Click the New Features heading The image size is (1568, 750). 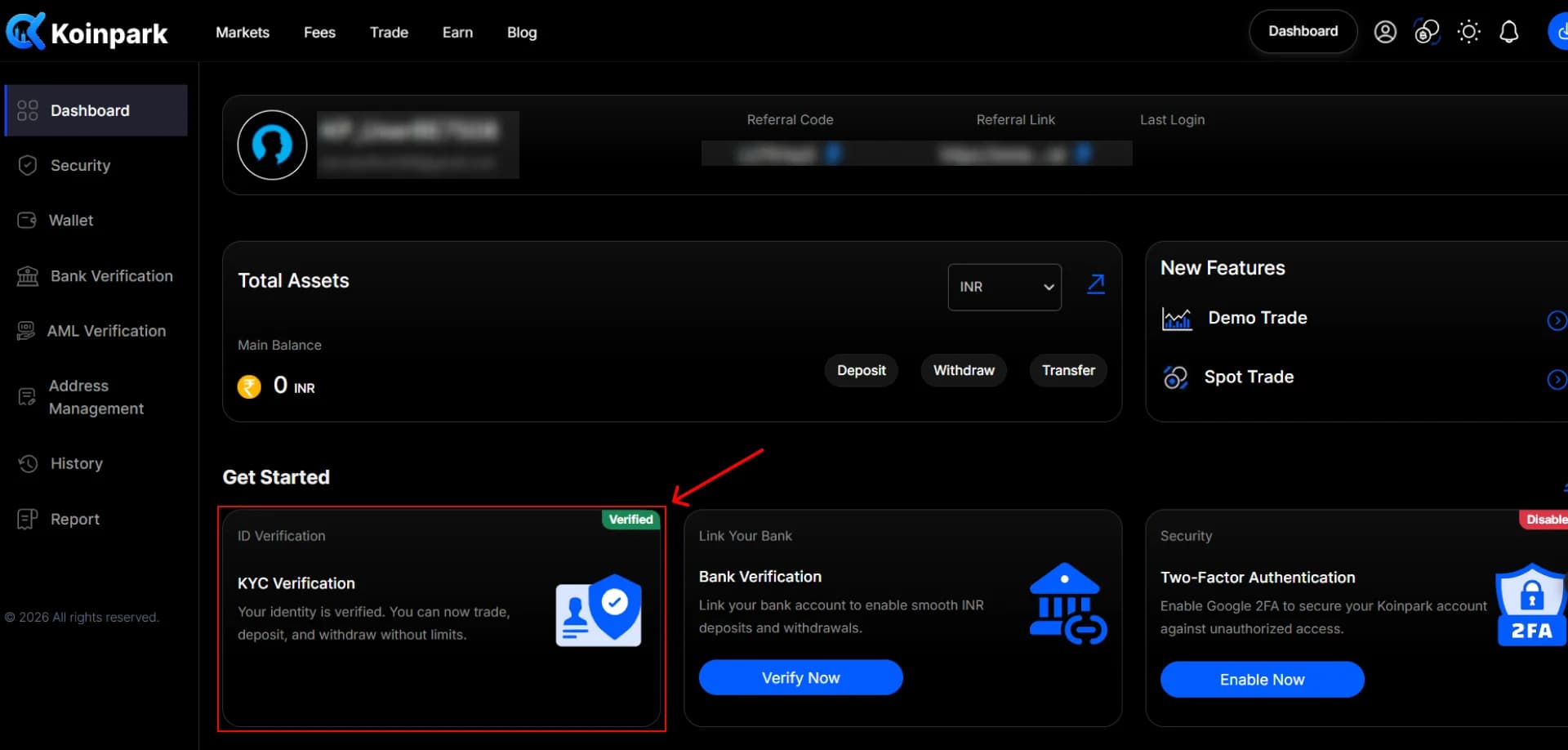tap(1223, 268)
